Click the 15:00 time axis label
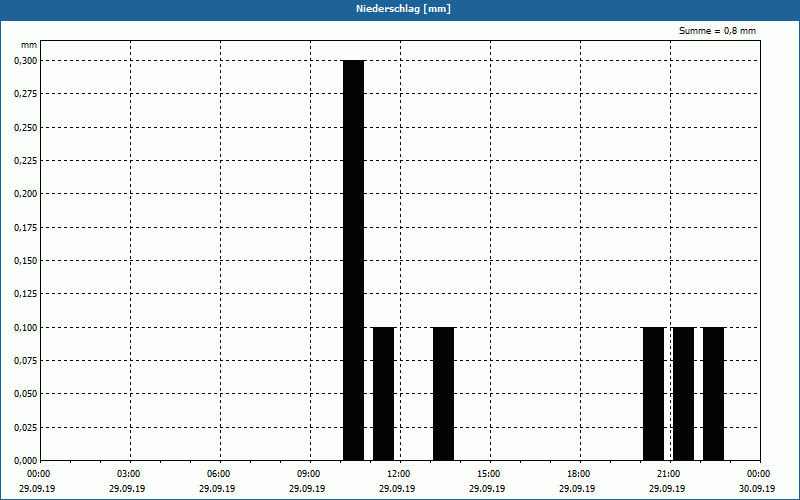 tap(489, 474)
